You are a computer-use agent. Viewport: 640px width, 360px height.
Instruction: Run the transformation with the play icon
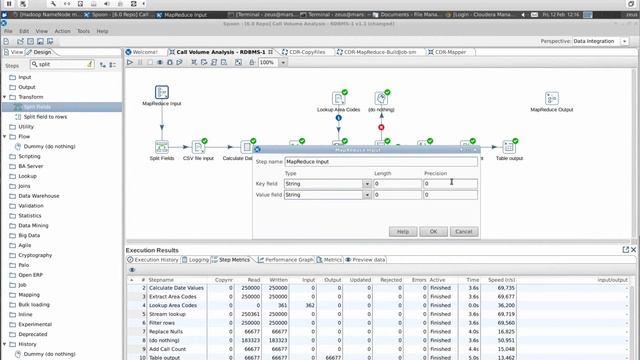[130, 62]
